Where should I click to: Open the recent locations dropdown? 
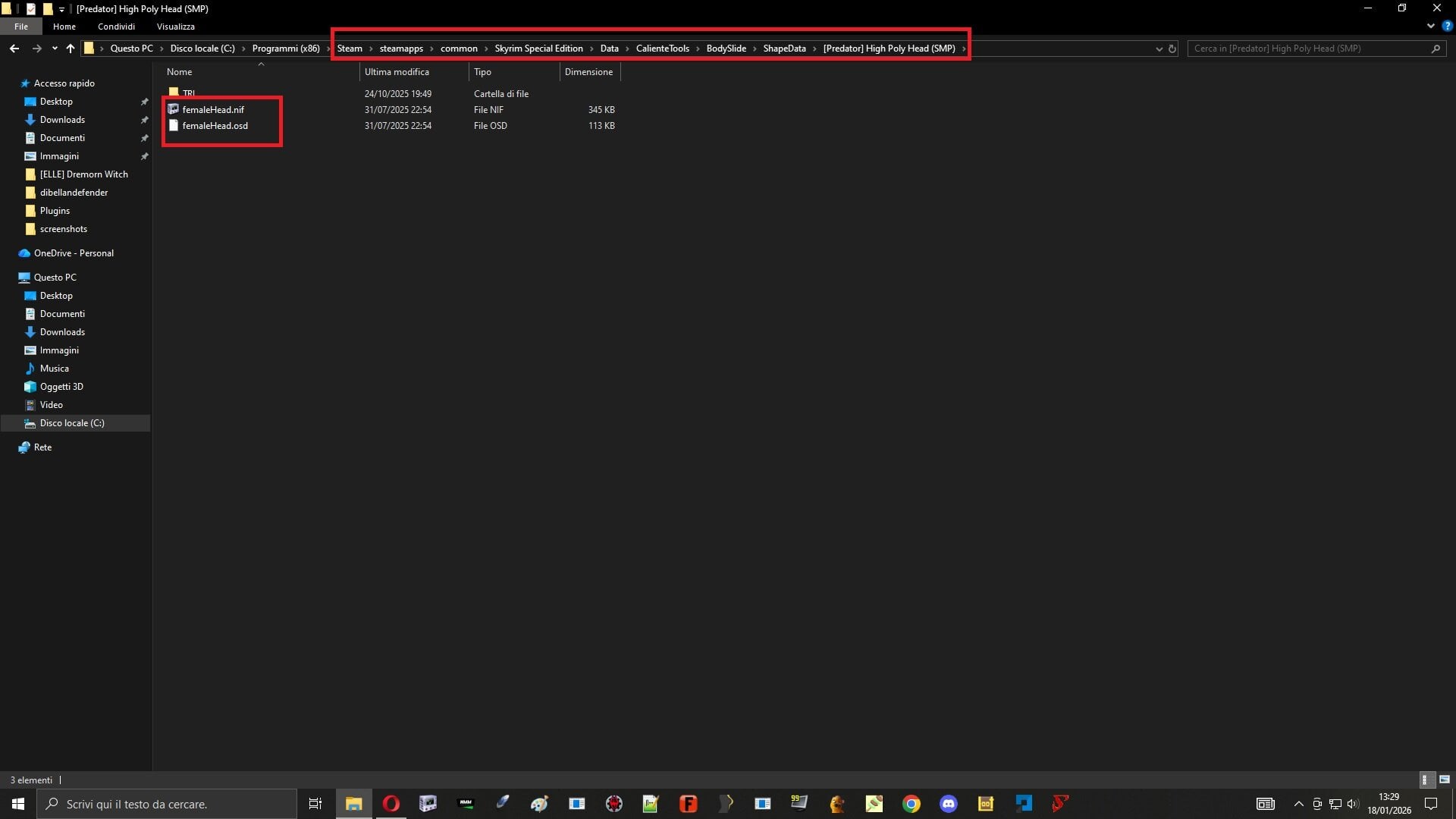click(x=55, y=49)
